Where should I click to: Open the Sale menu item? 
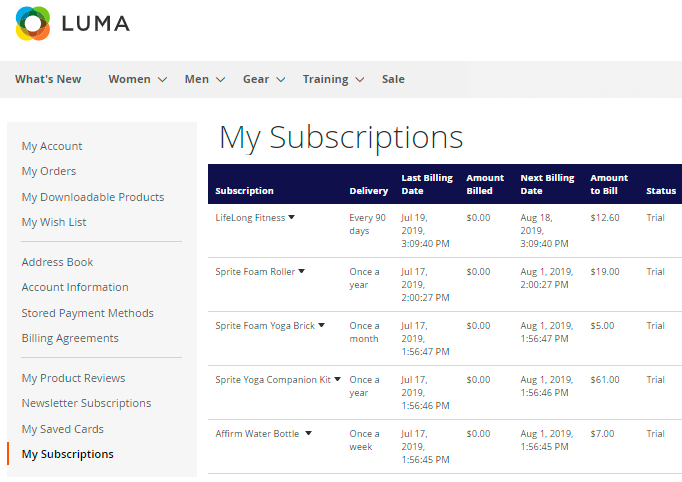[393, 79]
